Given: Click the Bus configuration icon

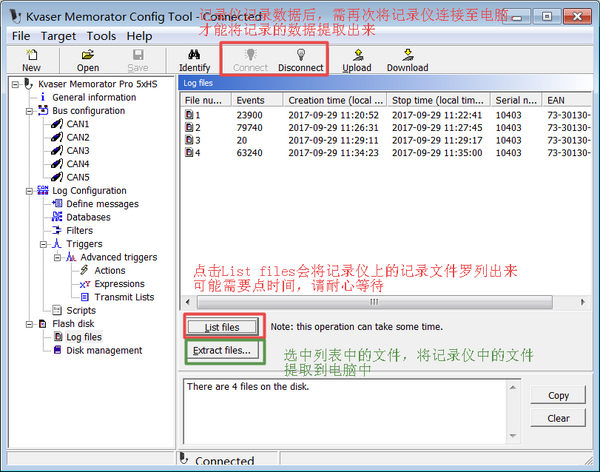Looking at the screenshot, I should [43, 111].
